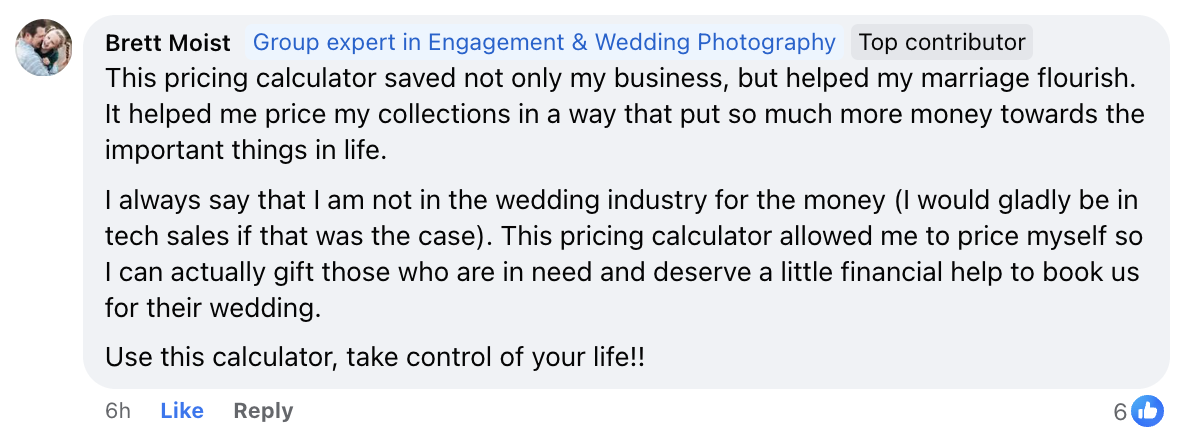View the reaction count of 6
The width and height of the screenshot is (1204, 438).
[x=1120, y=411]
